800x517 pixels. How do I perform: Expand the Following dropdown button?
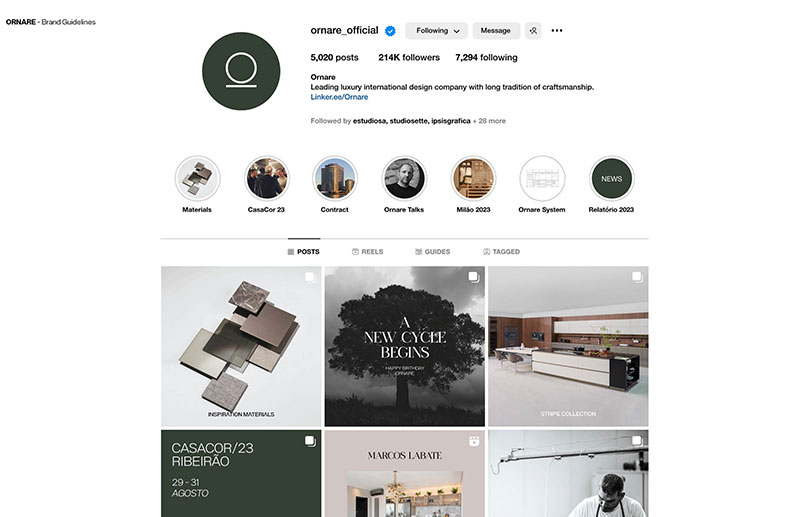coord(437,31)
